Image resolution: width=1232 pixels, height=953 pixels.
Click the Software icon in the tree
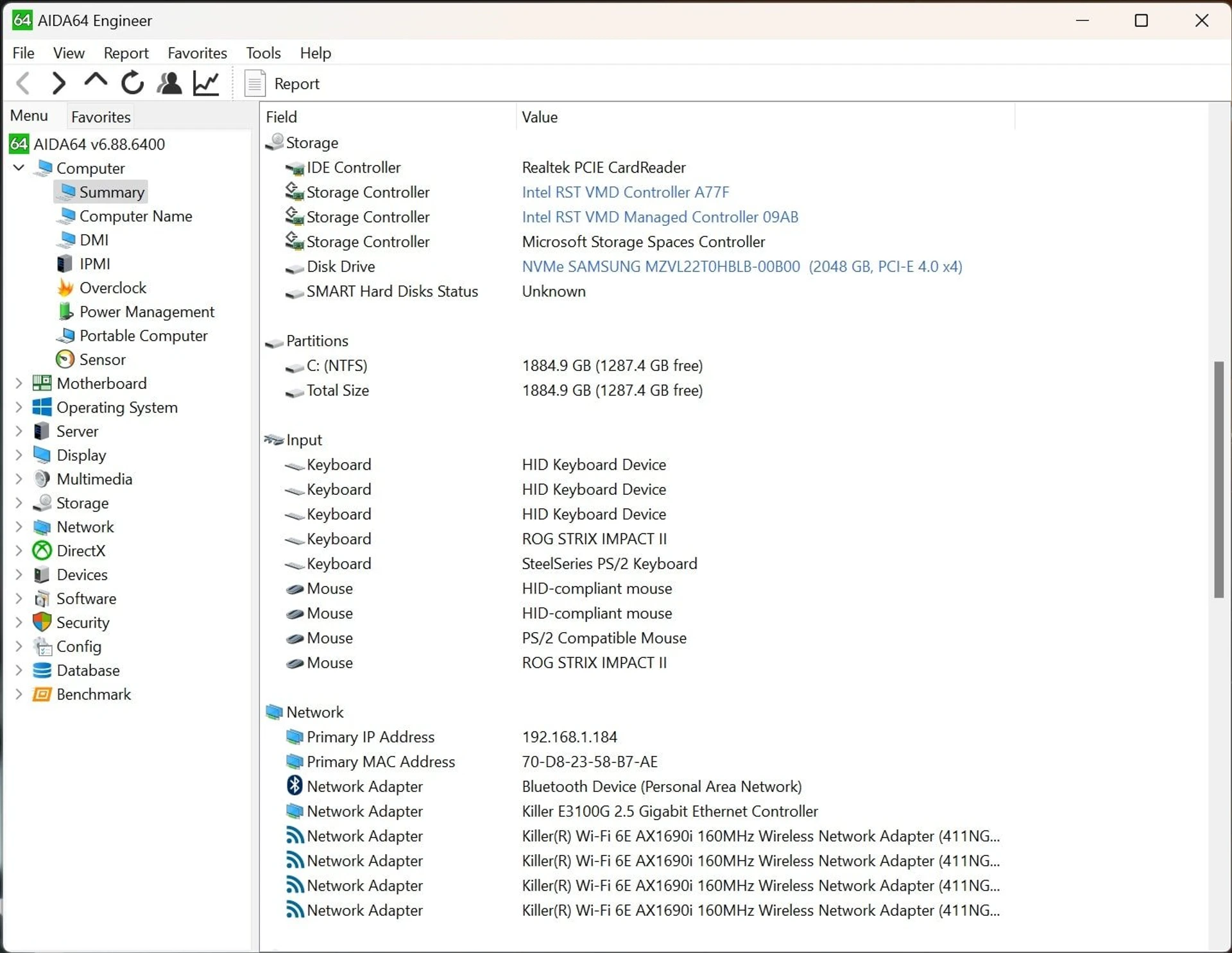tap(42, 599)
